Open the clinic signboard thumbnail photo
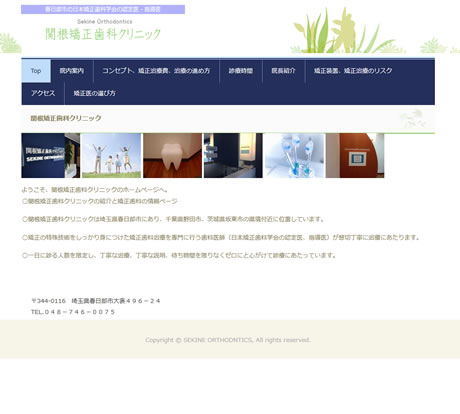This screenshot has width=460, height=414. (x=51, y=155)
